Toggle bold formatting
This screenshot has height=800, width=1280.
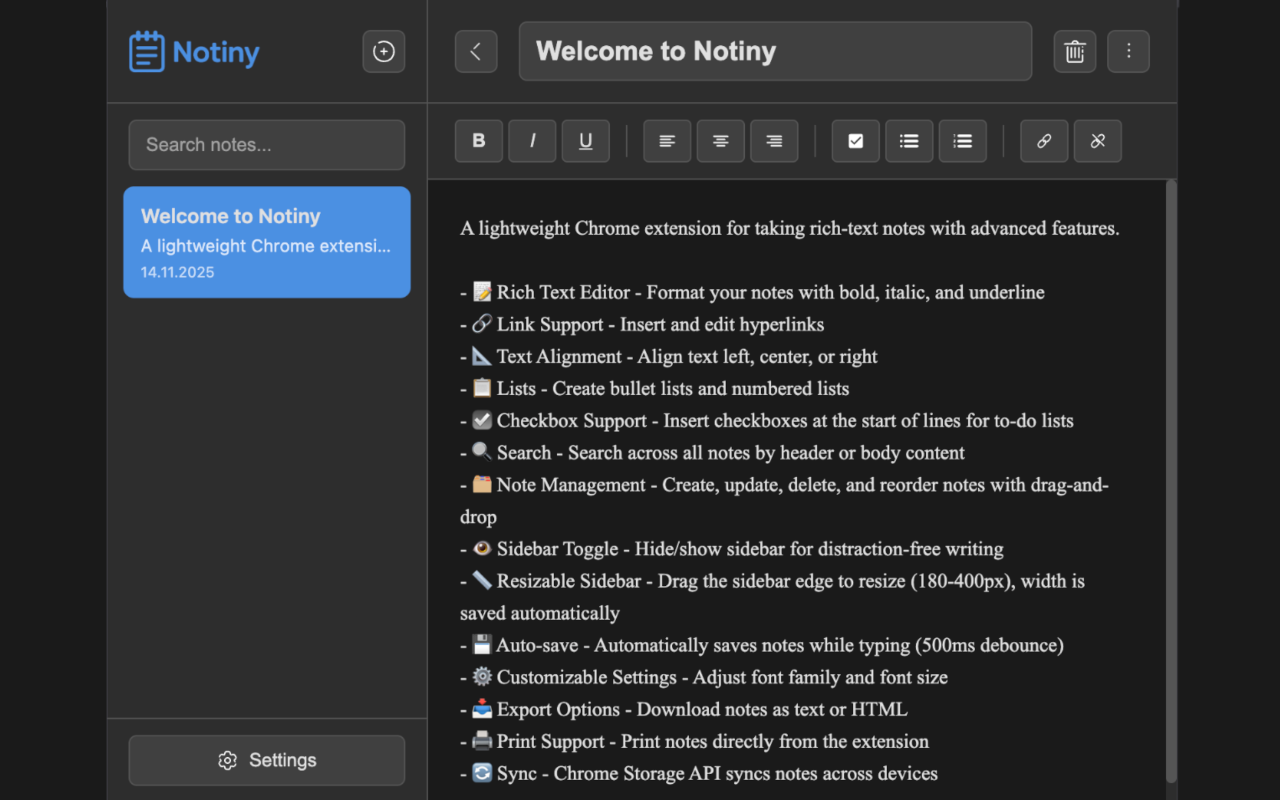479,141
